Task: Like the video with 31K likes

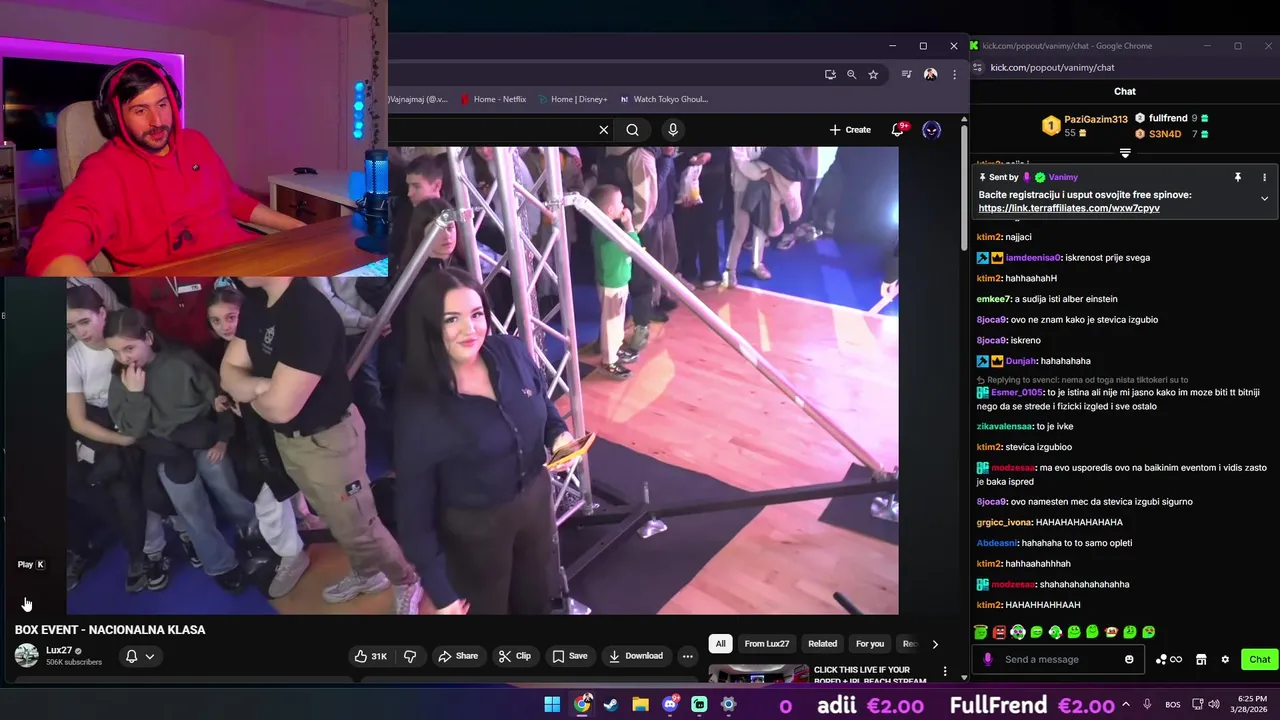Action: (x=370, y=656)
